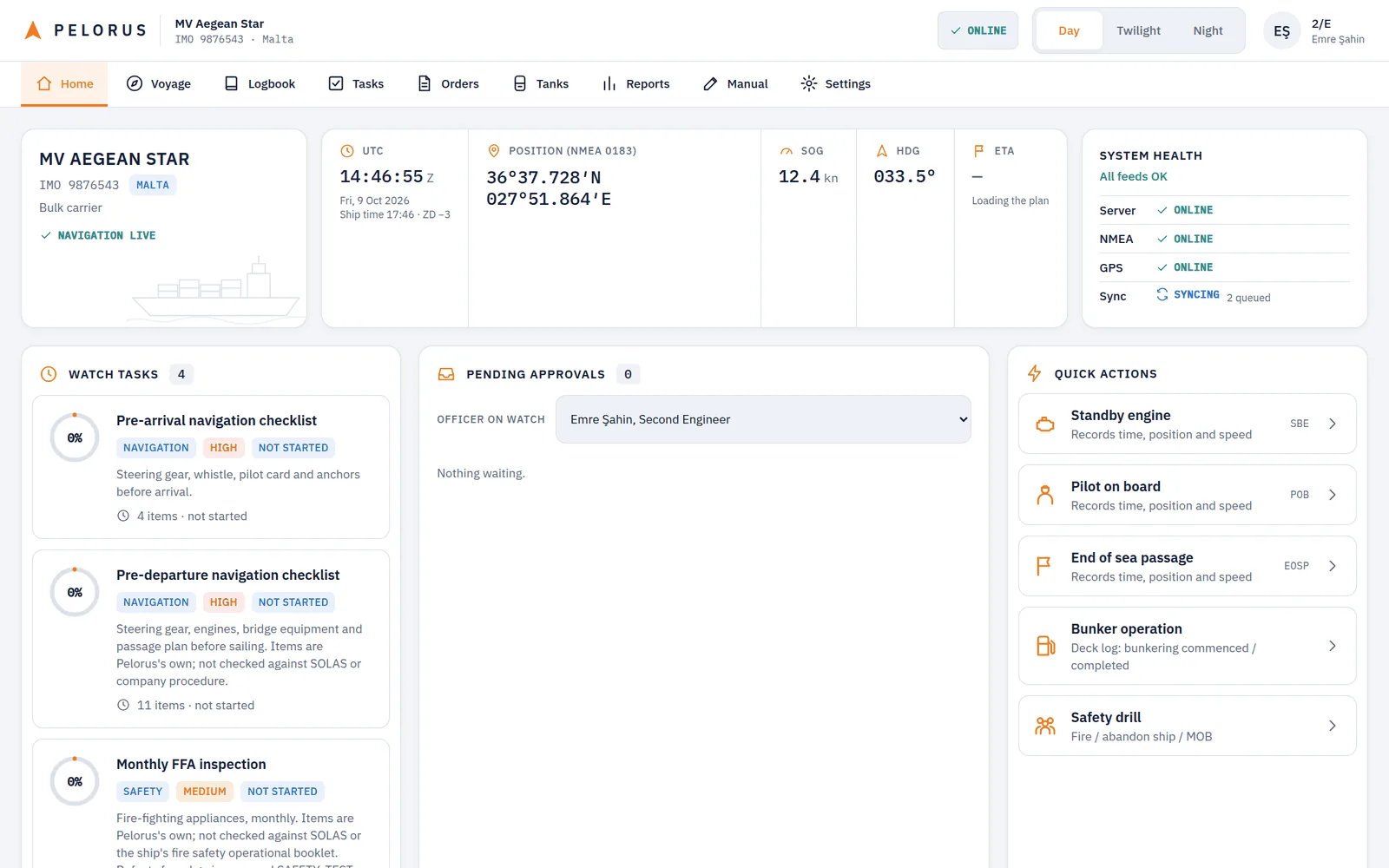Click the ONLINE status button in header
The image size is (1389, 868).
pos(978,31)
